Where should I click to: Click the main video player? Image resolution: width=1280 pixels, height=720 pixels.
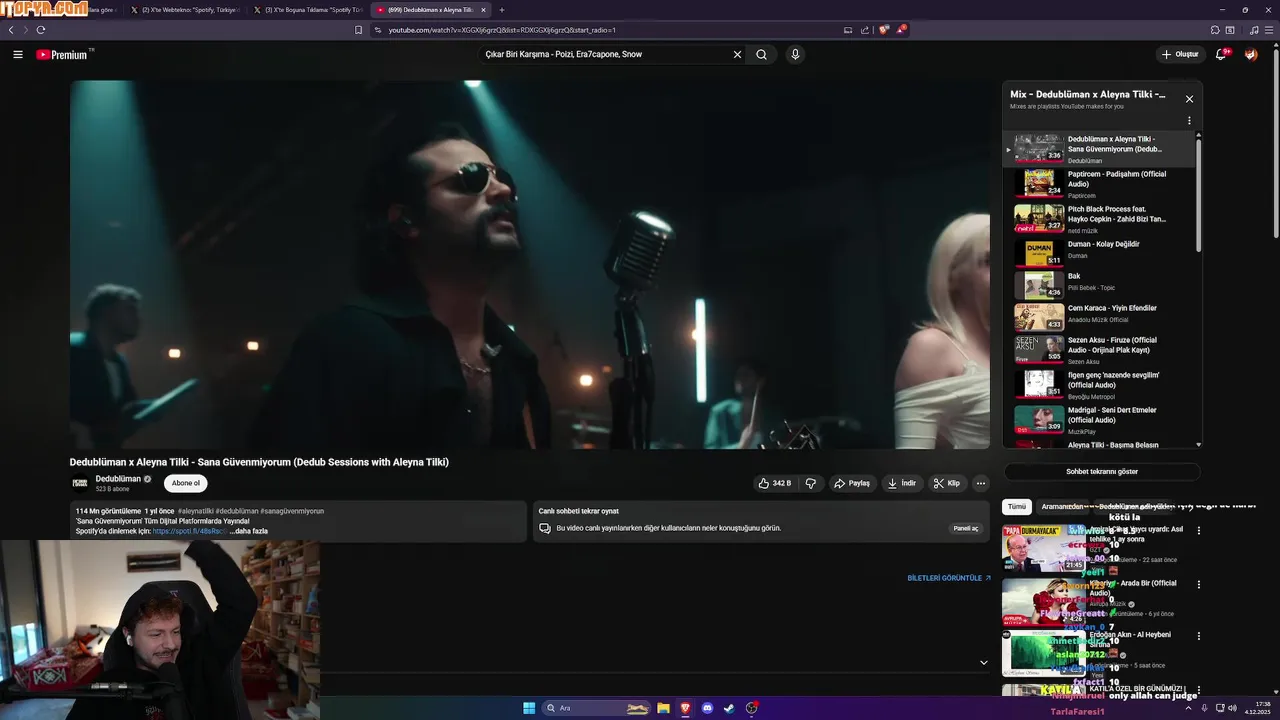pos(530,264)
